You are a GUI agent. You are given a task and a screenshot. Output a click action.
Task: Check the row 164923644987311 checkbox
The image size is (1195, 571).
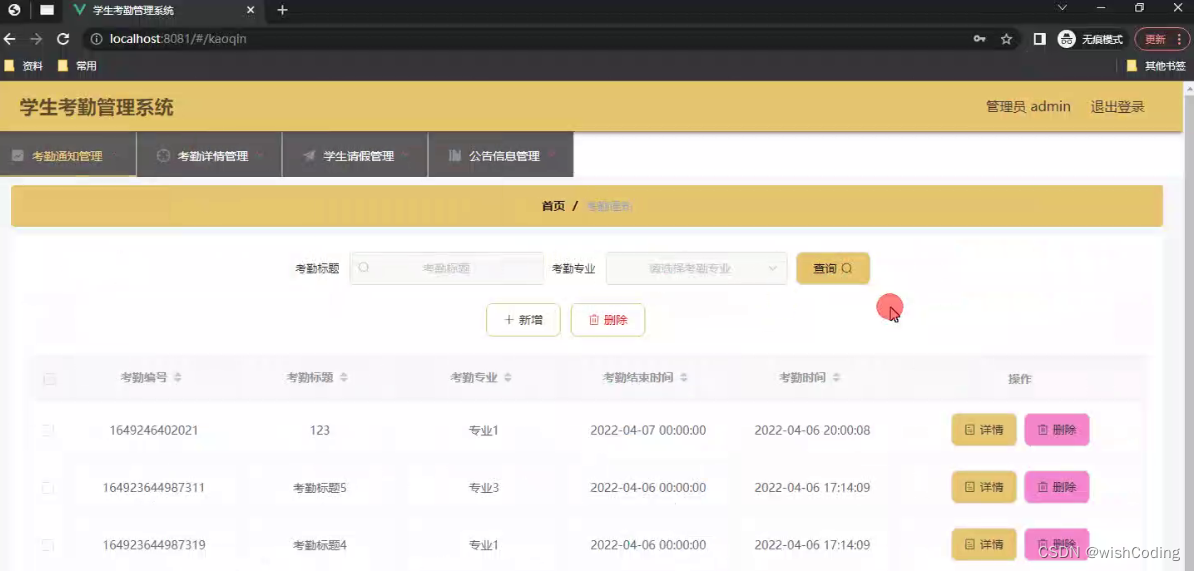coord(47,487)
